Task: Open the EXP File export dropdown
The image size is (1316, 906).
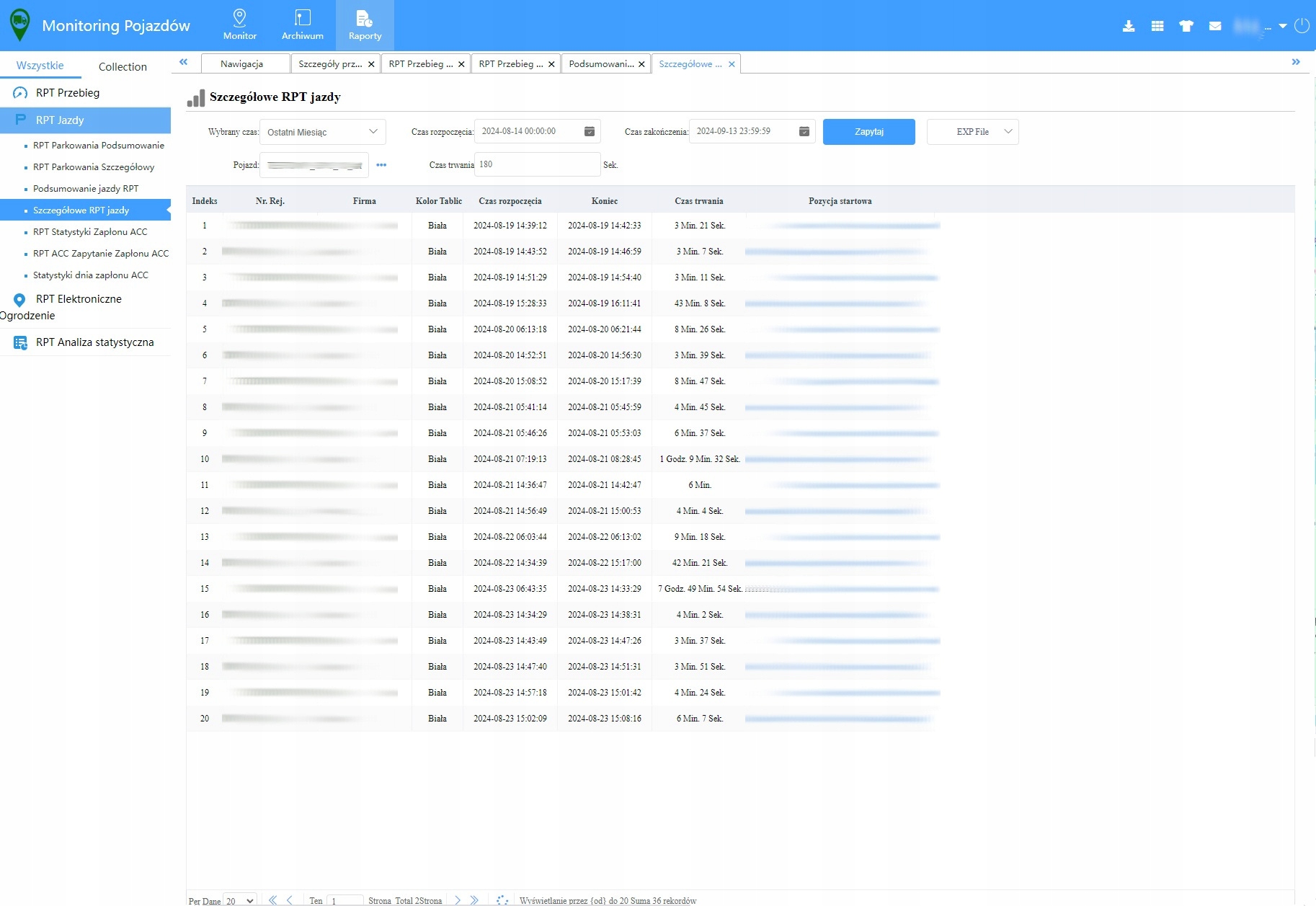Action: (x=972, y=132)
